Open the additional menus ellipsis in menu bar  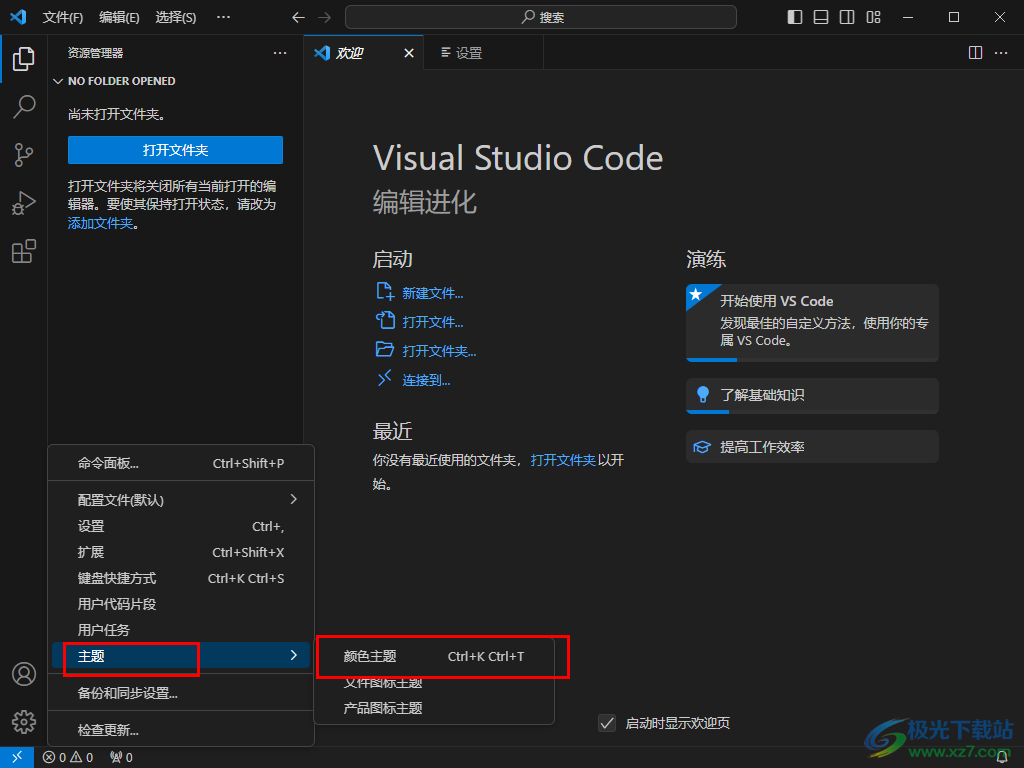click(x=223, y=17)
